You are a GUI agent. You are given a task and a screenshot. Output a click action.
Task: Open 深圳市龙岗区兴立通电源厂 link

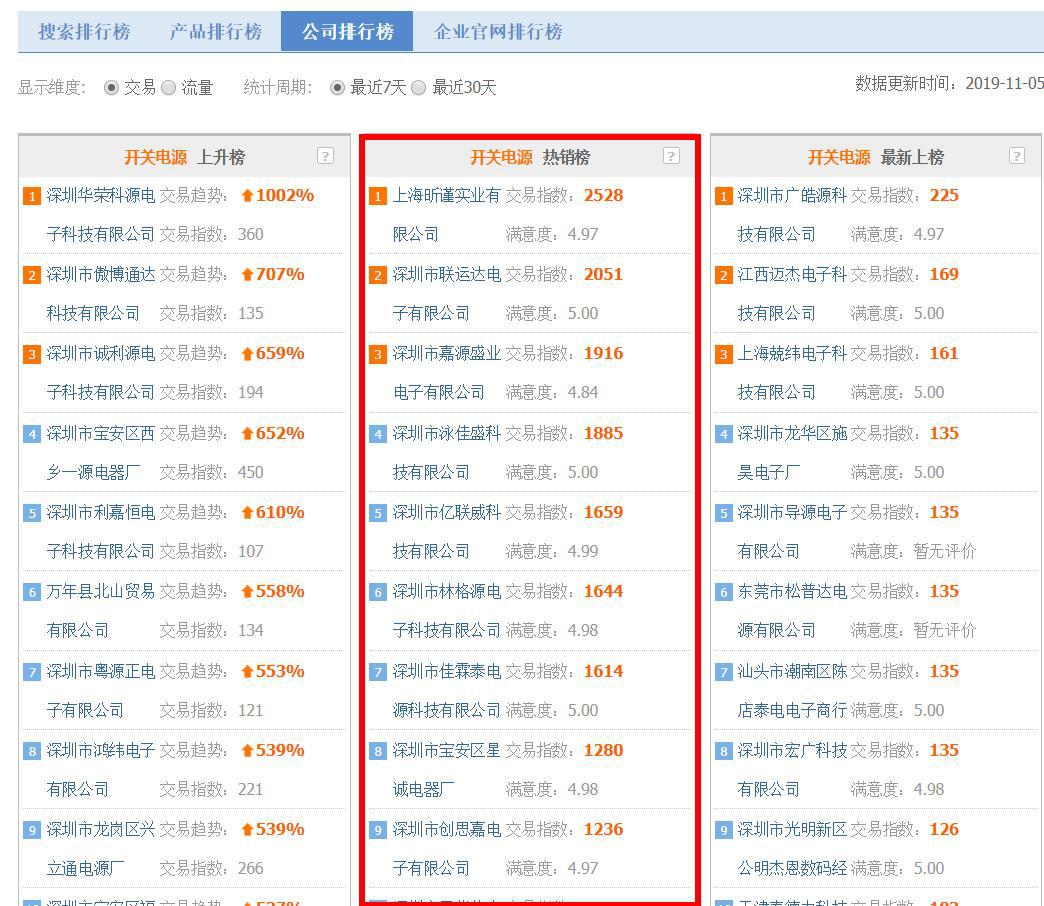[x=101, y=849]
